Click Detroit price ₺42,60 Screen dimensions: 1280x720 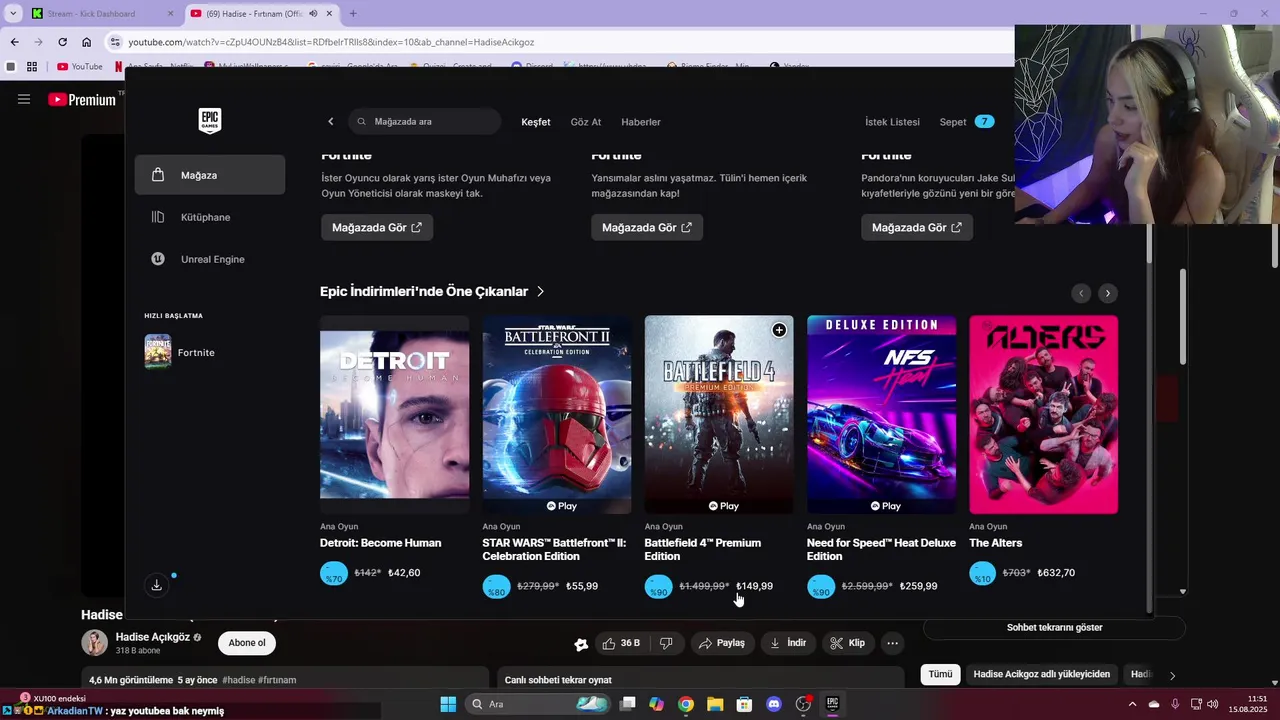click(x=404, y=573)
